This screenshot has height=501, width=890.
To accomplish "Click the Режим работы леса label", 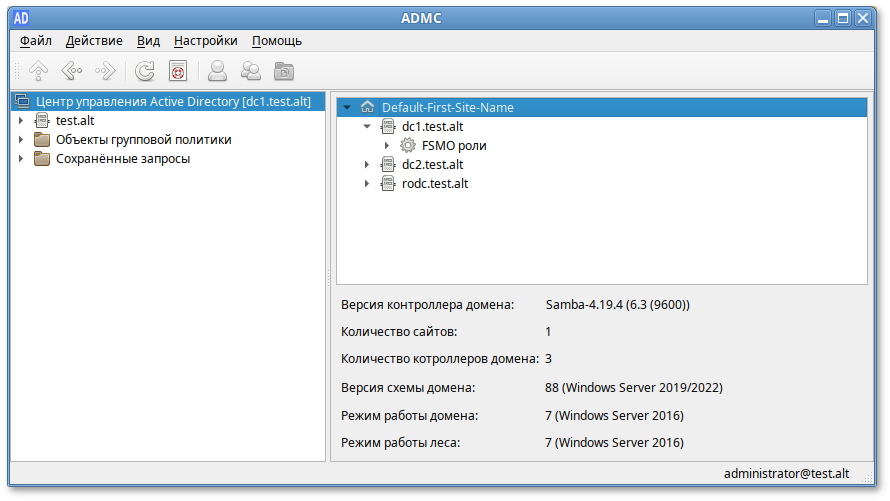I will point(401,443).
